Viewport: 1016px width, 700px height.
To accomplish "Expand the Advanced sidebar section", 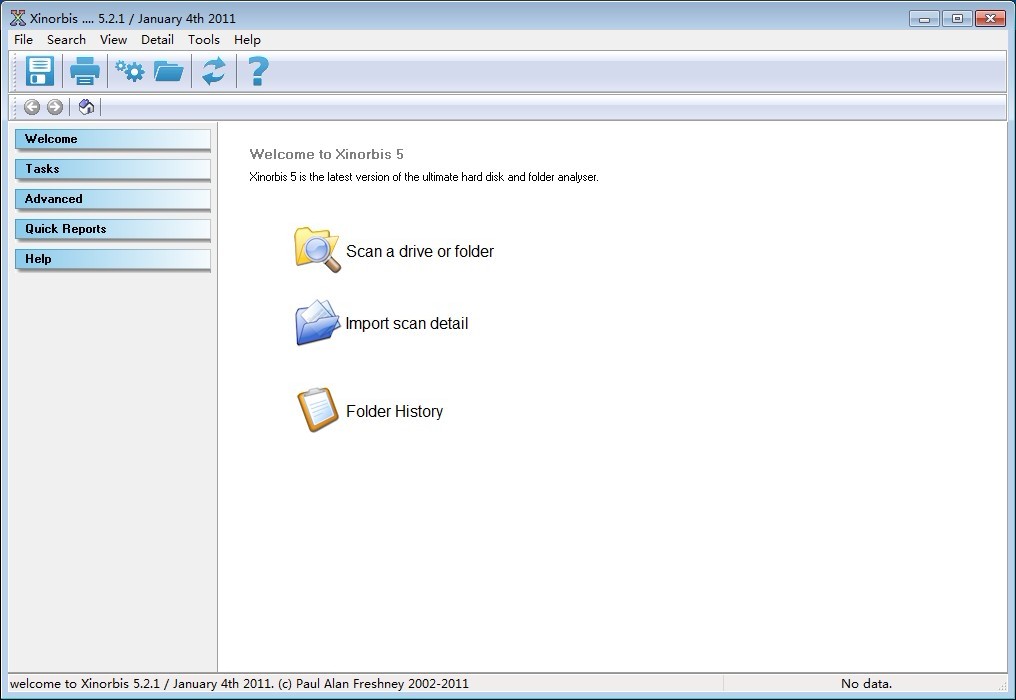I will pos(112,199).
